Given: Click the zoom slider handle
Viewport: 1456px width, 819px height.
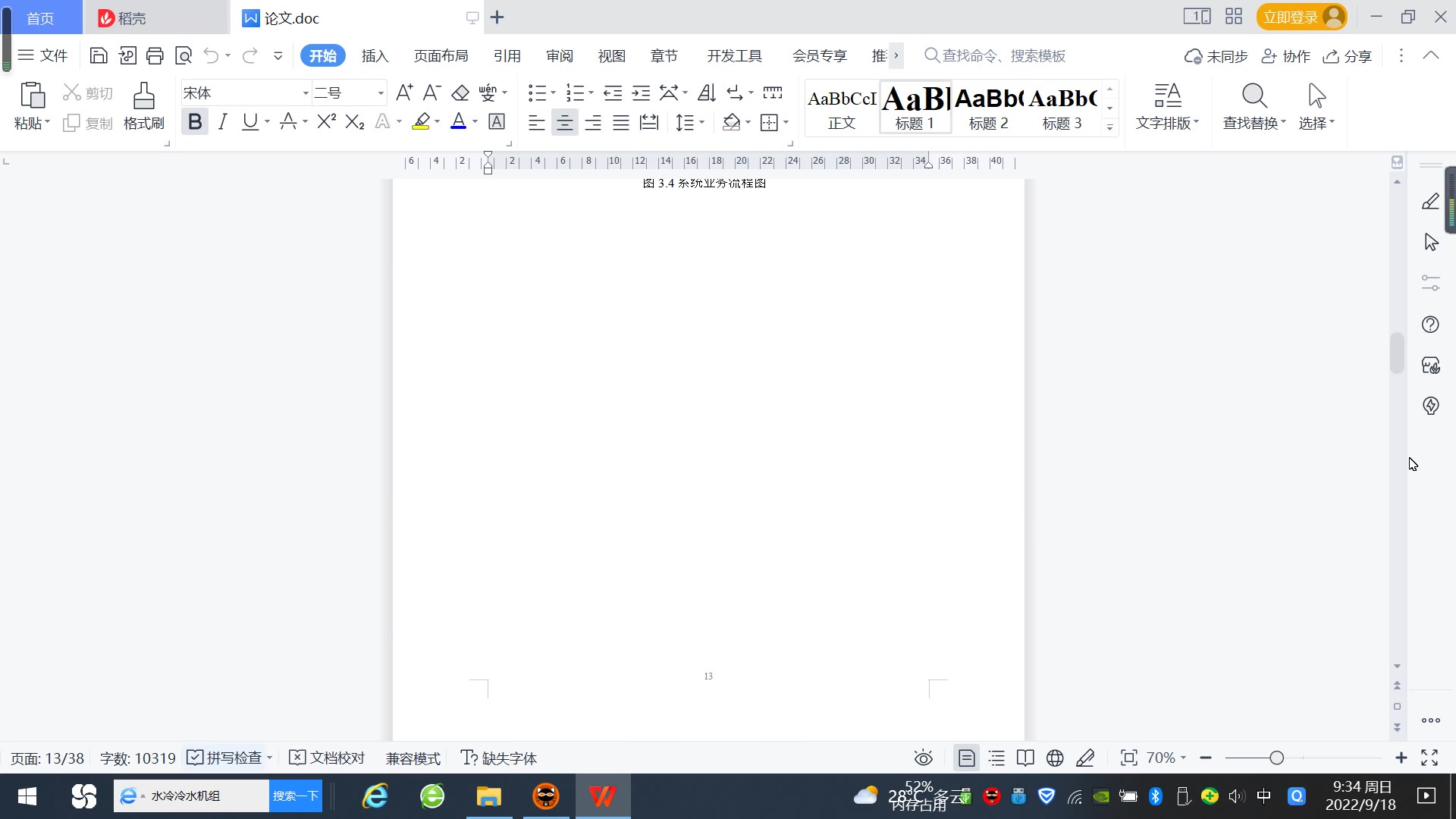Looking at the screenshot, I should click(1277, 758).
